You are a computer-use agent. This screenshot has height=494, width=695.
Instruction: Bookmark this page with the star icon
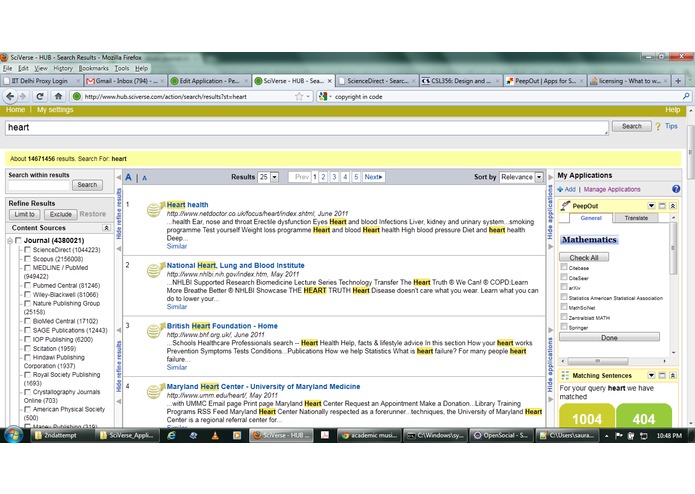pyautogui.click(x=299, y=96)
